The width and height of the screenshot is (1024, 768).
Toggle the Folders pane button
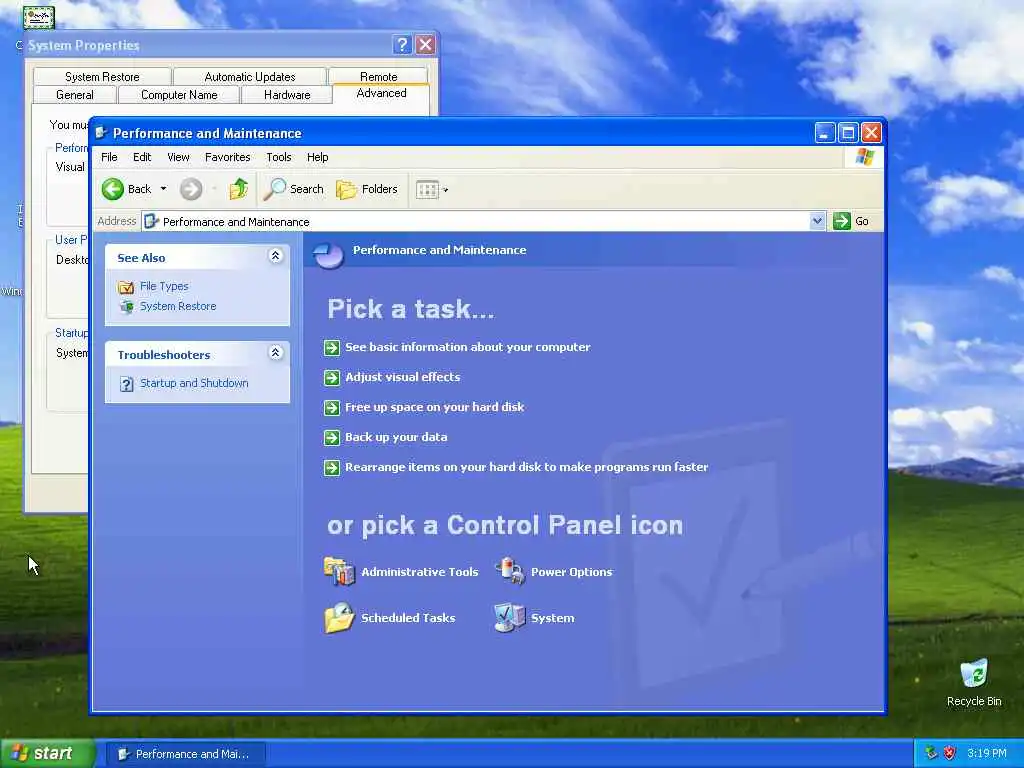pyautogui.click(x=367, y=189)
